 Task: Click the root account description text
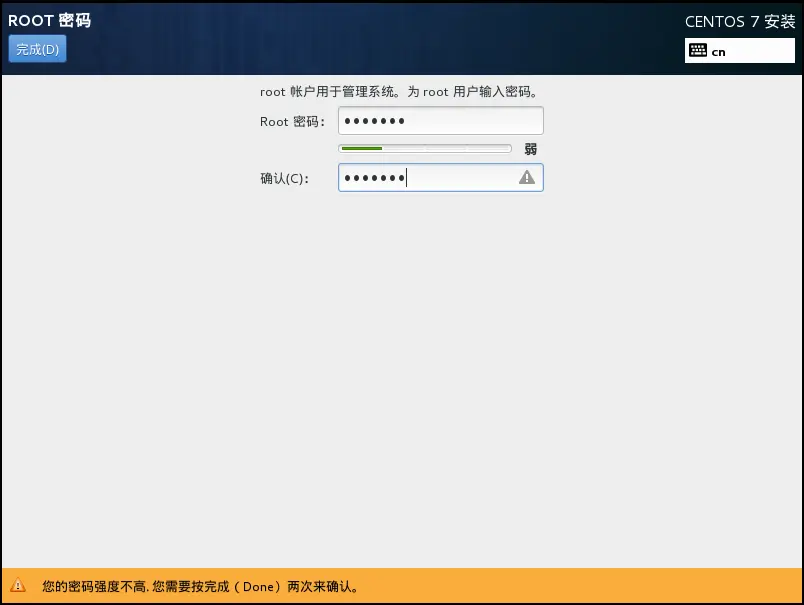pos(399,92)
